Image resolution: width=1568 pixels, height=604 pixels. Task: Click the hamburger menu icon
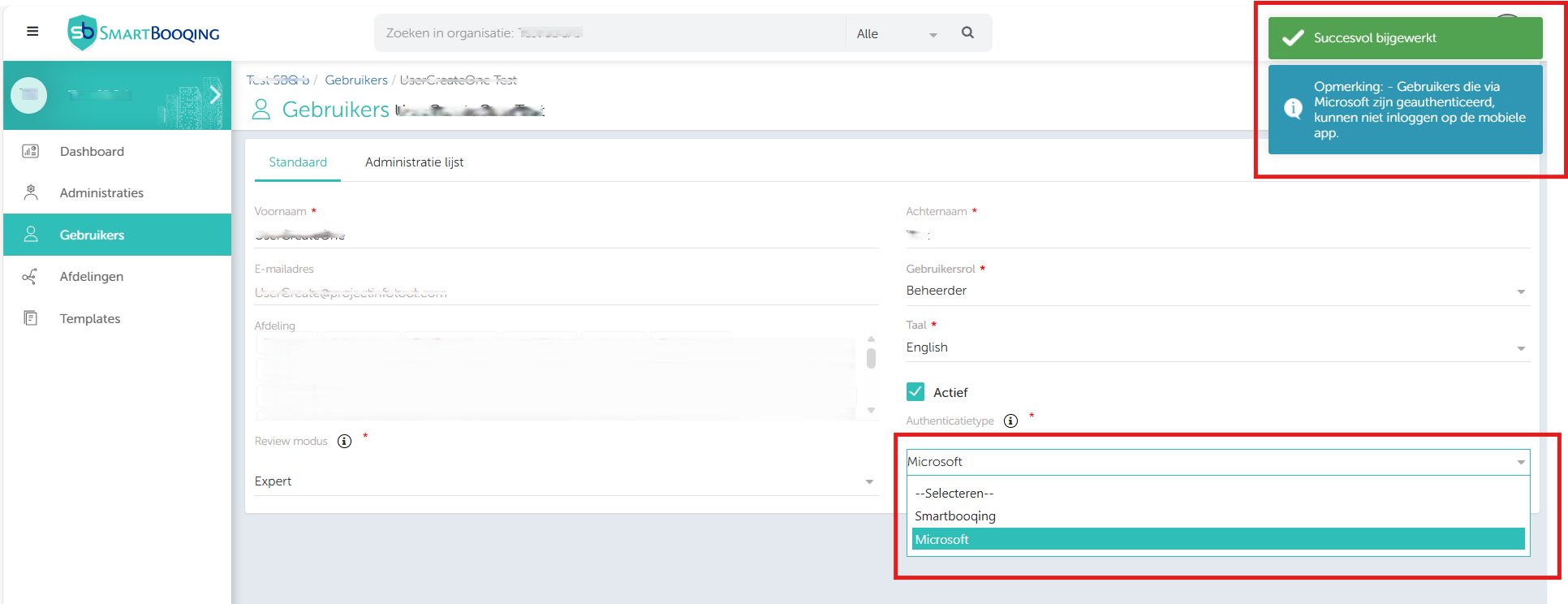[32, 32]
